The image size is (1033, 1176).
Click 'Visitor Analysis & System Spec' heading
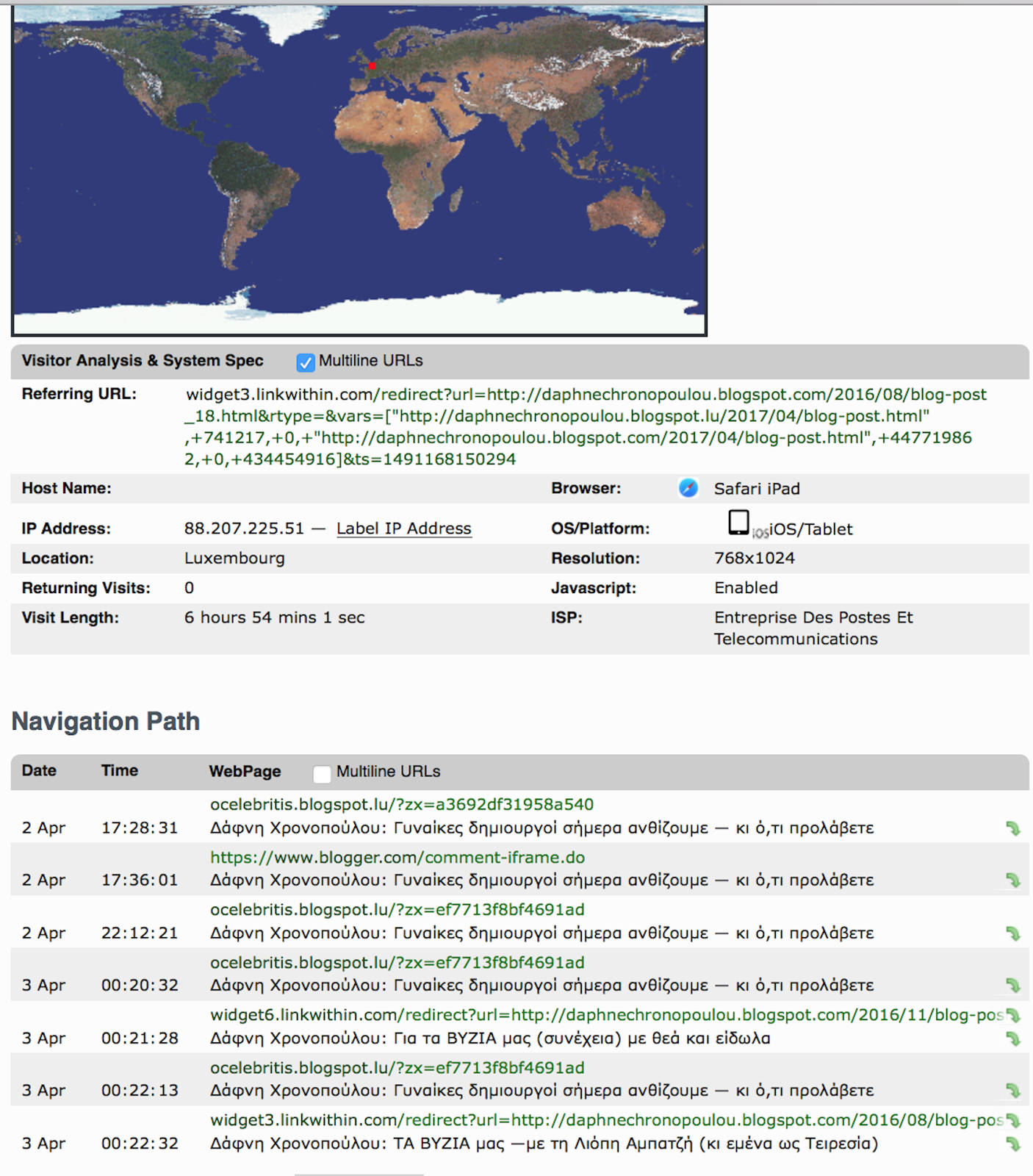point(143,361)
